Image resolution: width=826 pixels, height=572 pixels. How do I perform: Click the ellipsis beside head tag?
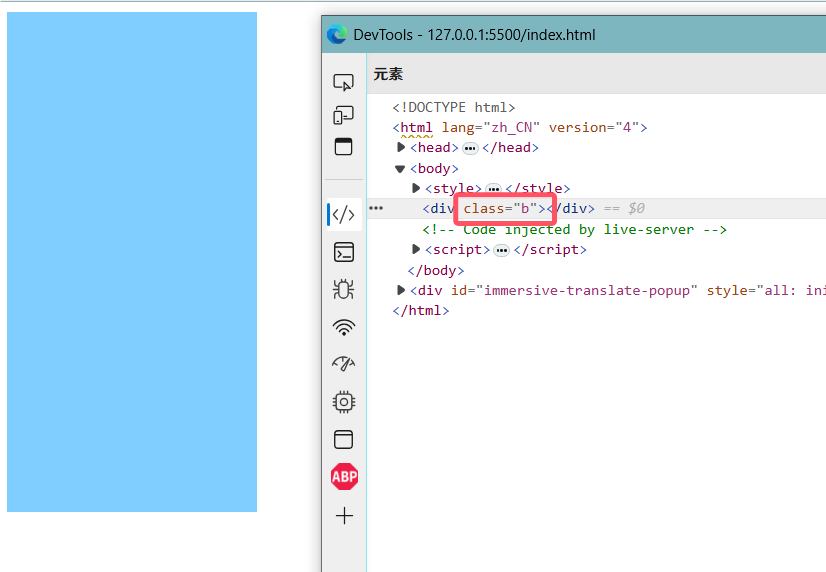point(470,148)
